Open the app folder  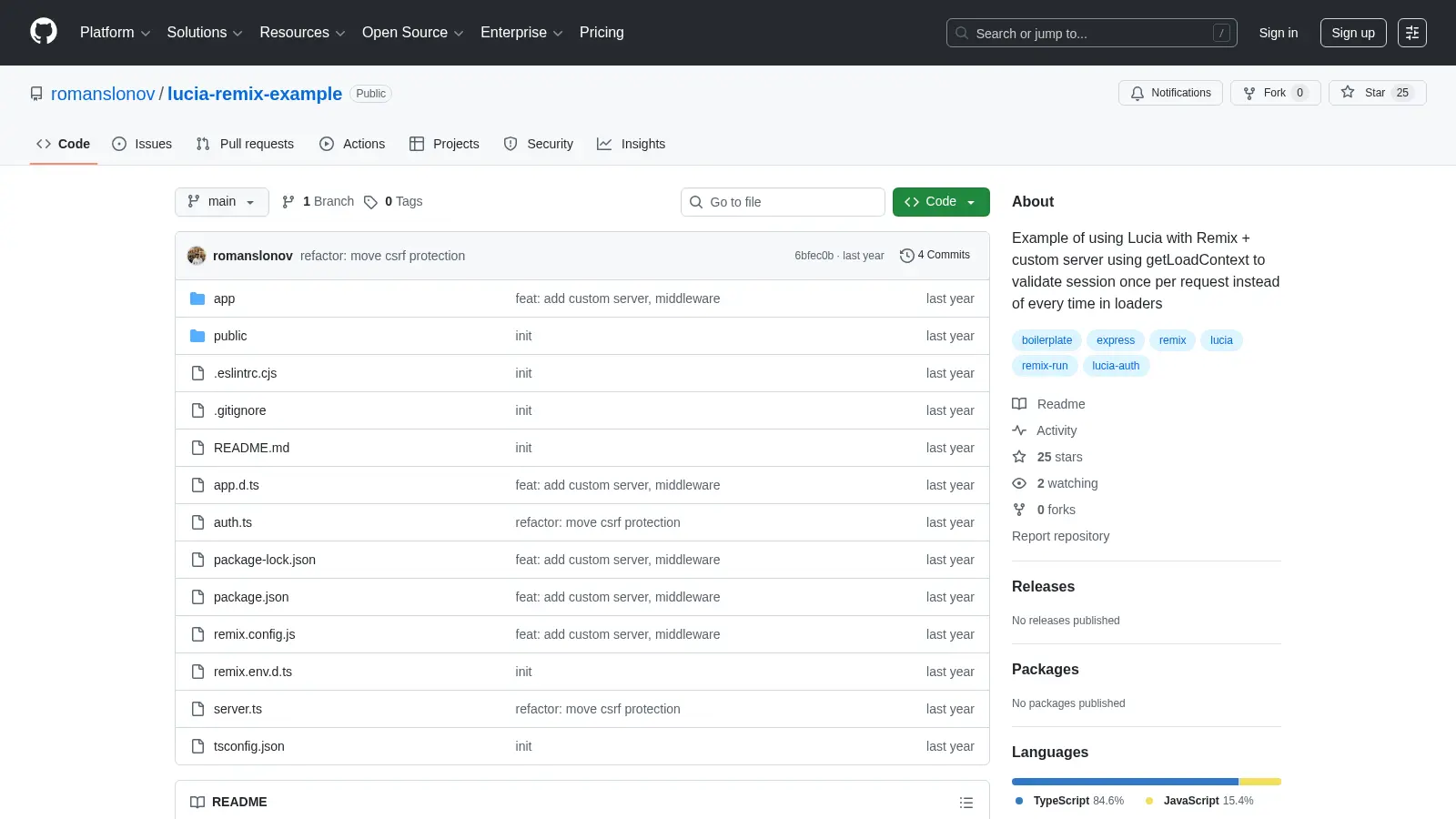[224, 298]
